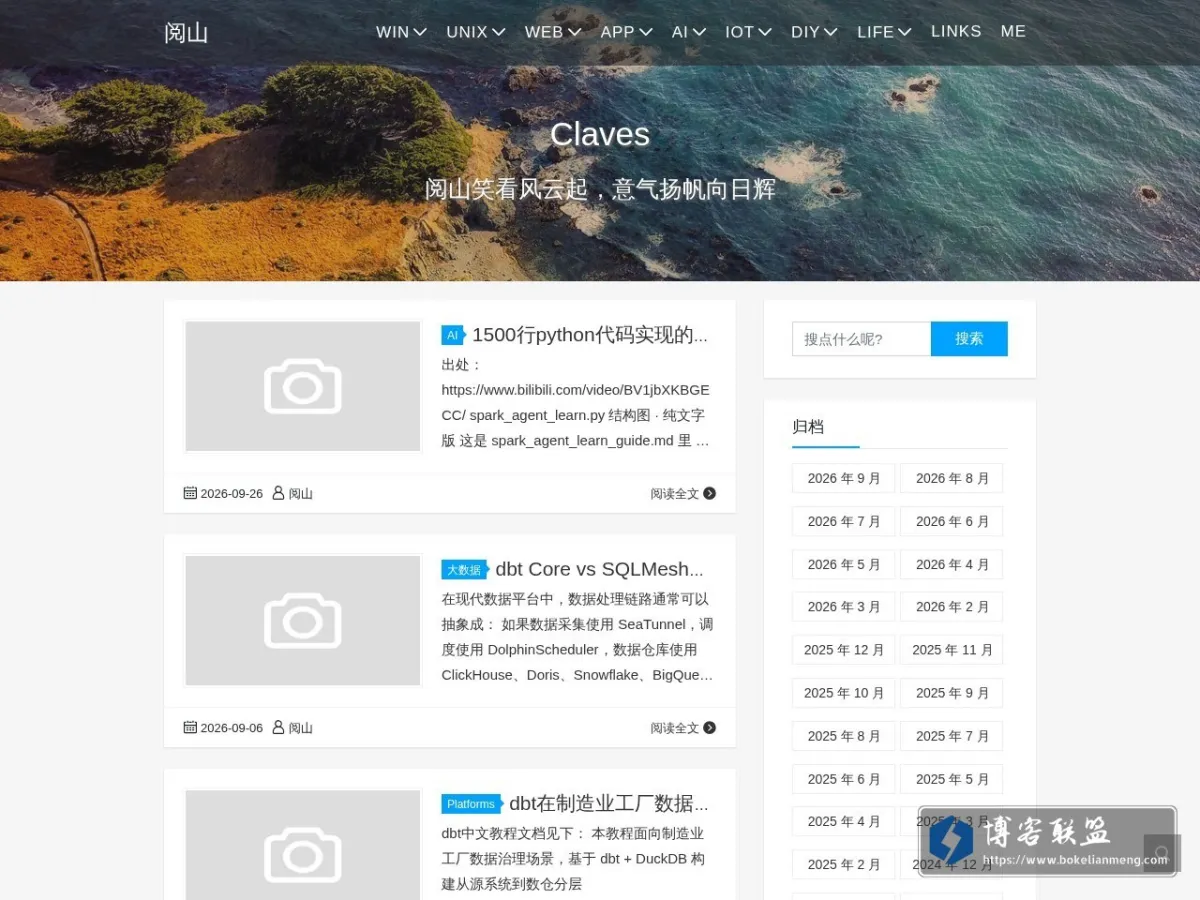Open the LINKS page
Viewport: 1200px width, 900px height.
[x=956, y=32]
